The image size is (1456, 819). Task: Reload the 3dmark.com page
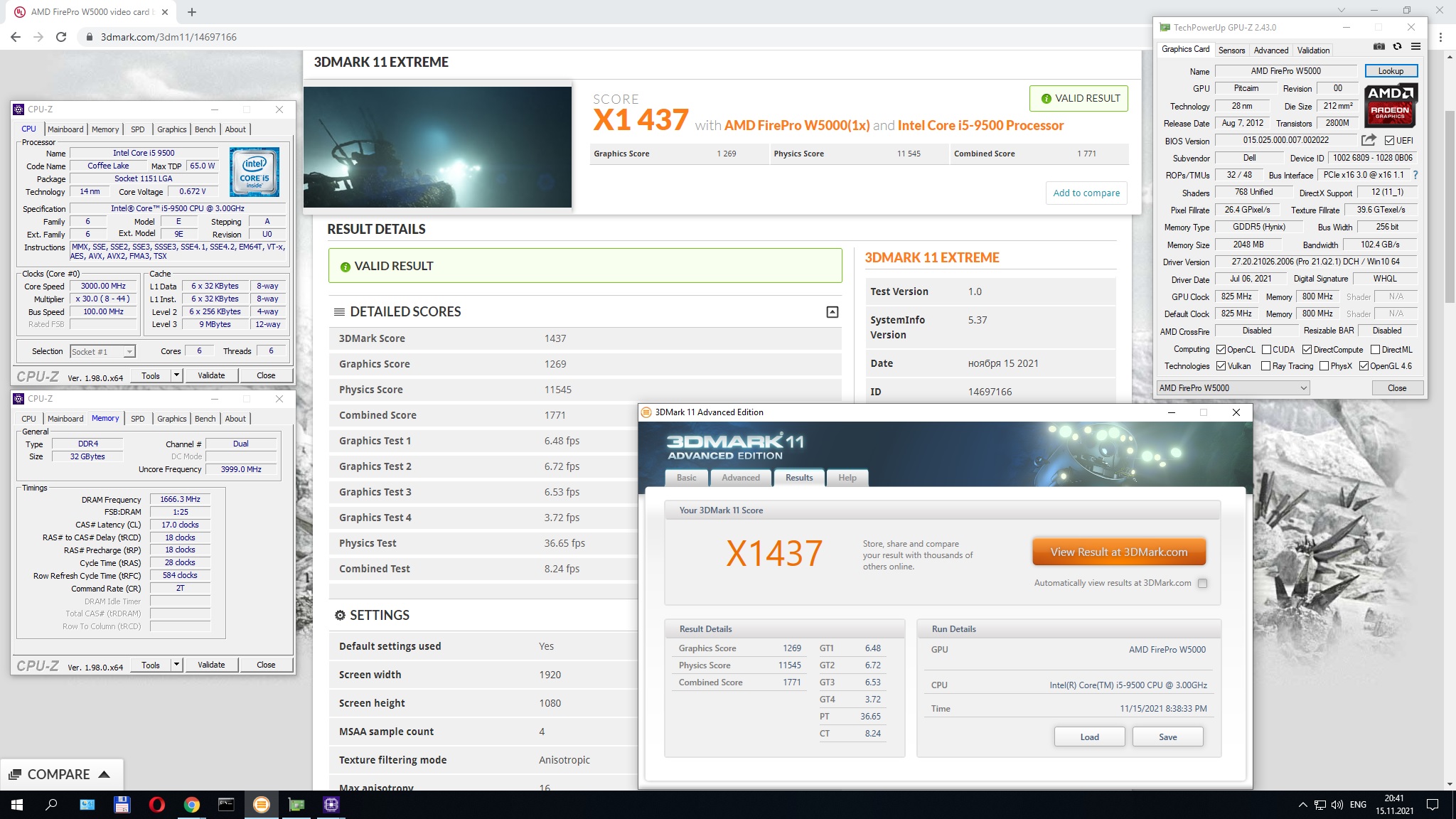click(x=61, y=37)
